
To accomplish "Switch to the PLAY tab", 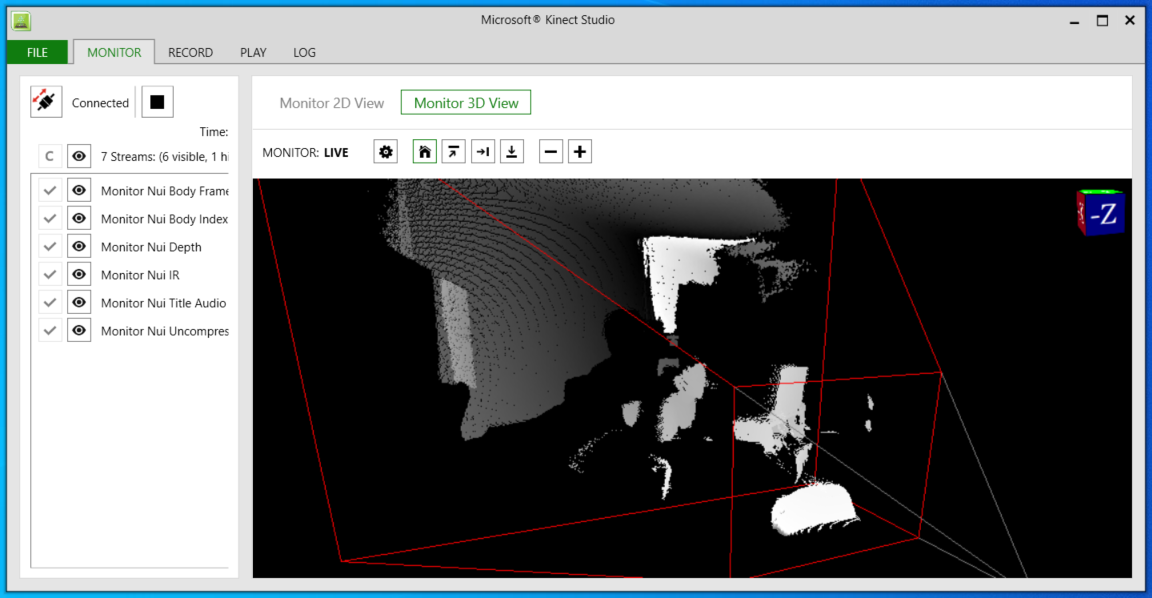I will [253, 52].
